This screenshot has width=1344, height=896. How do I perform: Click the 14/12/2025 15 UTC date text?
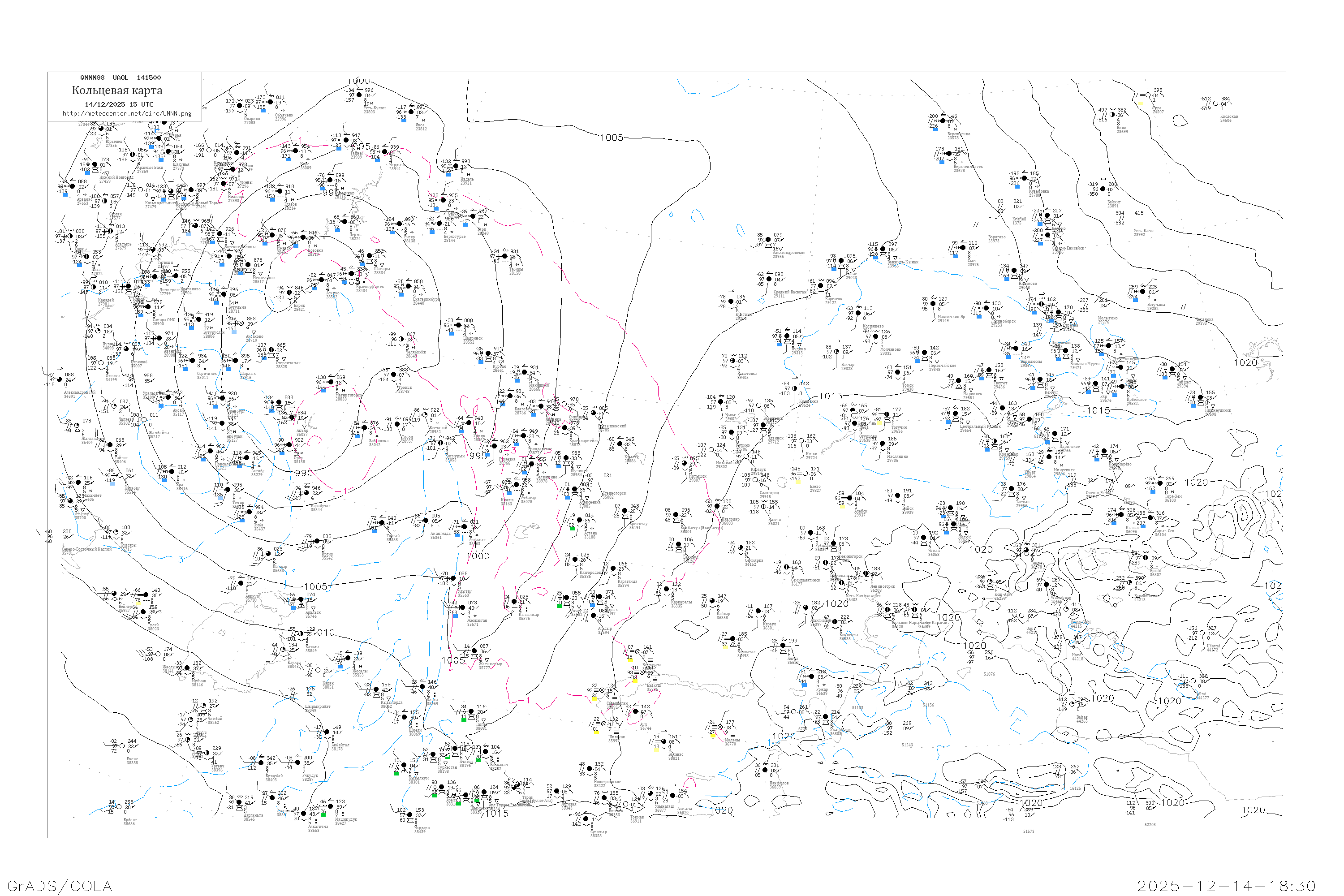coord(119,104)
